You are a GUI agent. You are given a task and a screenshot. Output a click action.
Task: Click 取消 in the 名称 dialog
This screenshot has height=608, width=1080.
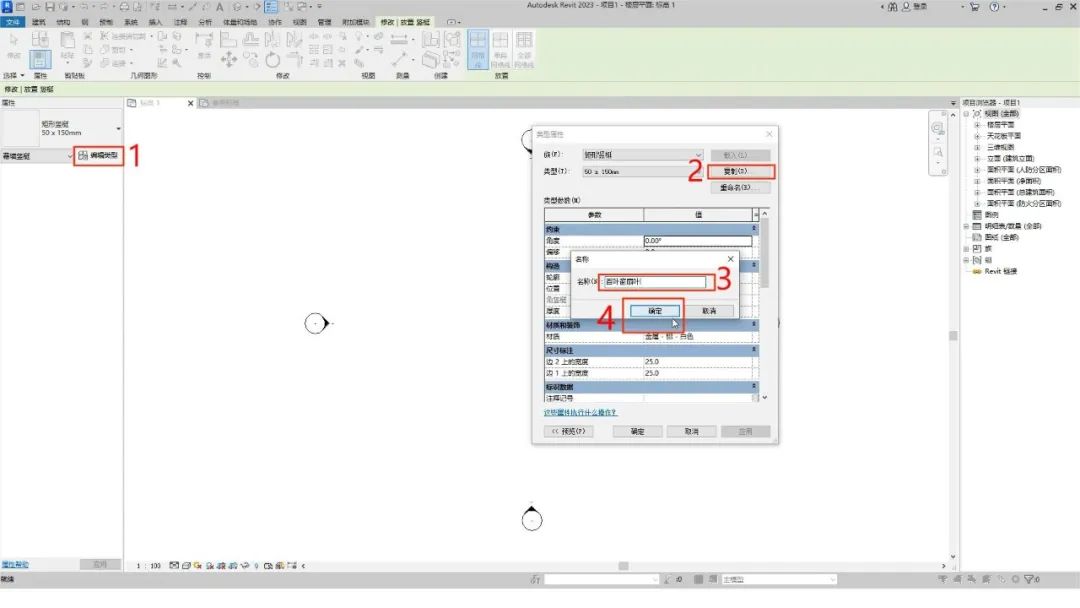click(x=709, y=311)
